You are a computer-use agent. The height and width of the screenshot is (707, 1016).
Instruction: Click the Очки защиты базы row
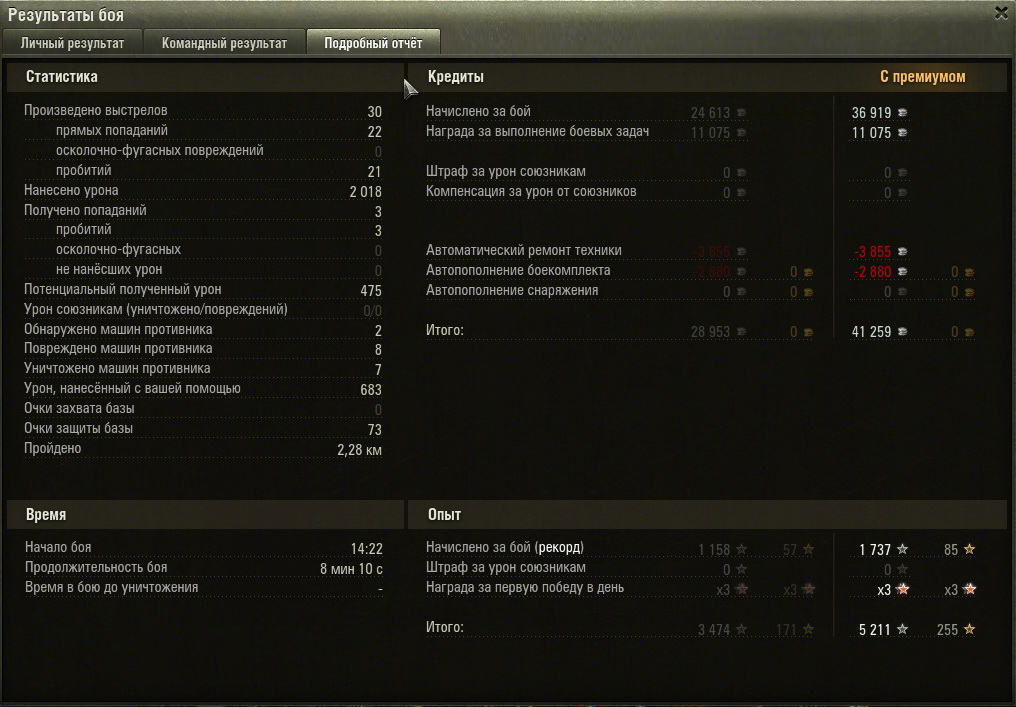pyautogui.click(x=203, y=429)
